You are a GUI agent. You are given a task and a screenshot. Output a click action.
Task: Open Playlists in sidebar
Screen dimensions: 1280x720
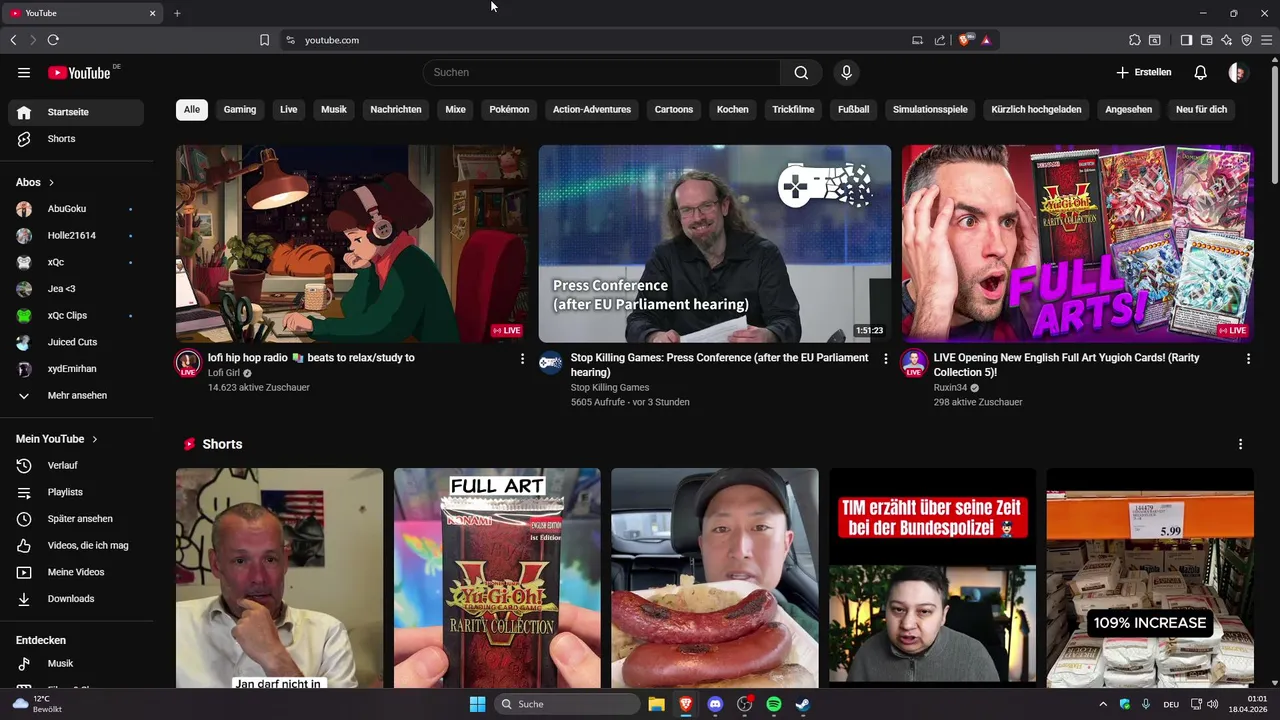pyautogui.click(x=76, y=492)
